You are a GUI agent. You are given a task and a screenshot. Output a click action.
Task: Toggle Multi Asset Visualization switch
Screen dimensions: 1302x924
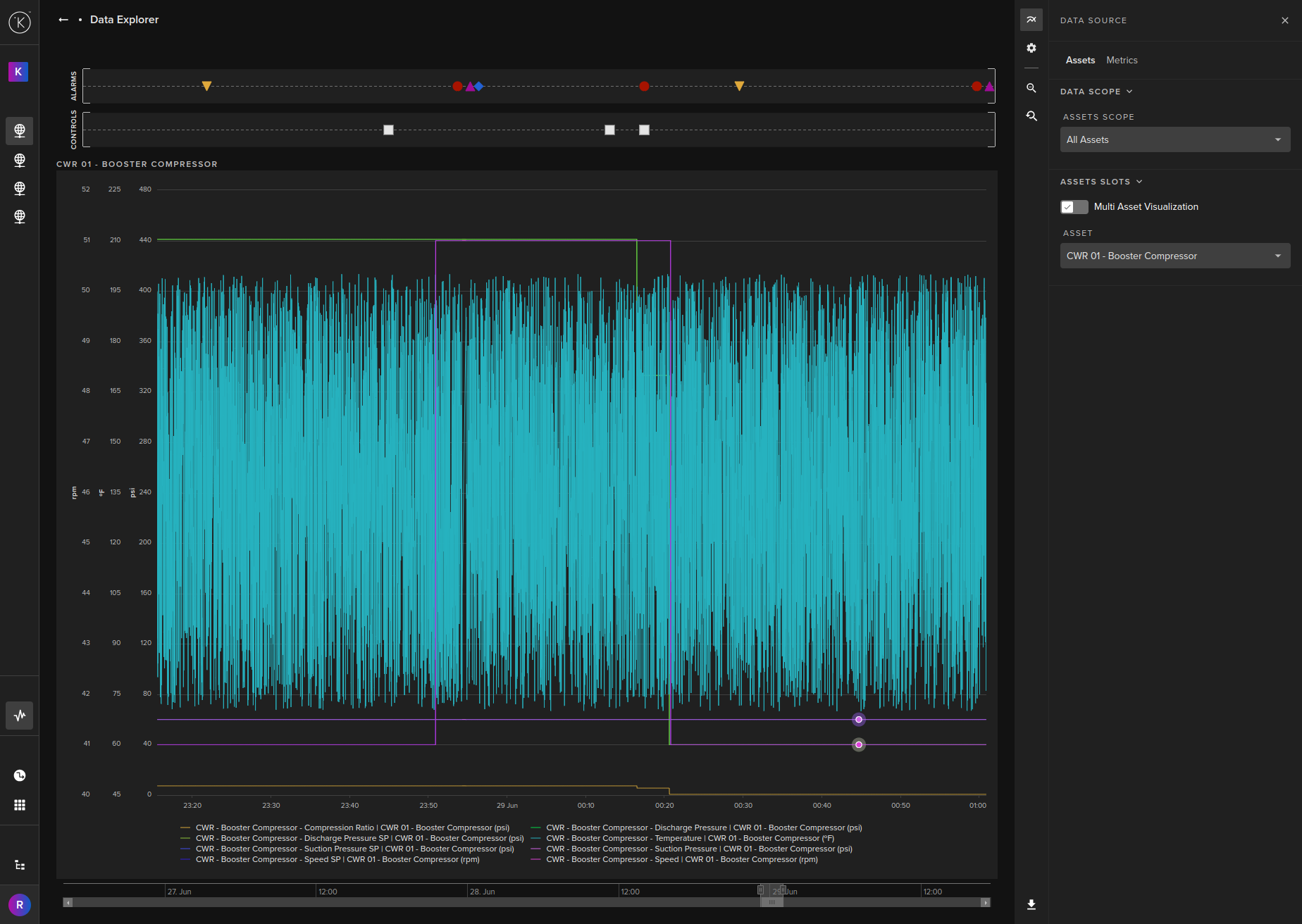[x=1074, y=207]
